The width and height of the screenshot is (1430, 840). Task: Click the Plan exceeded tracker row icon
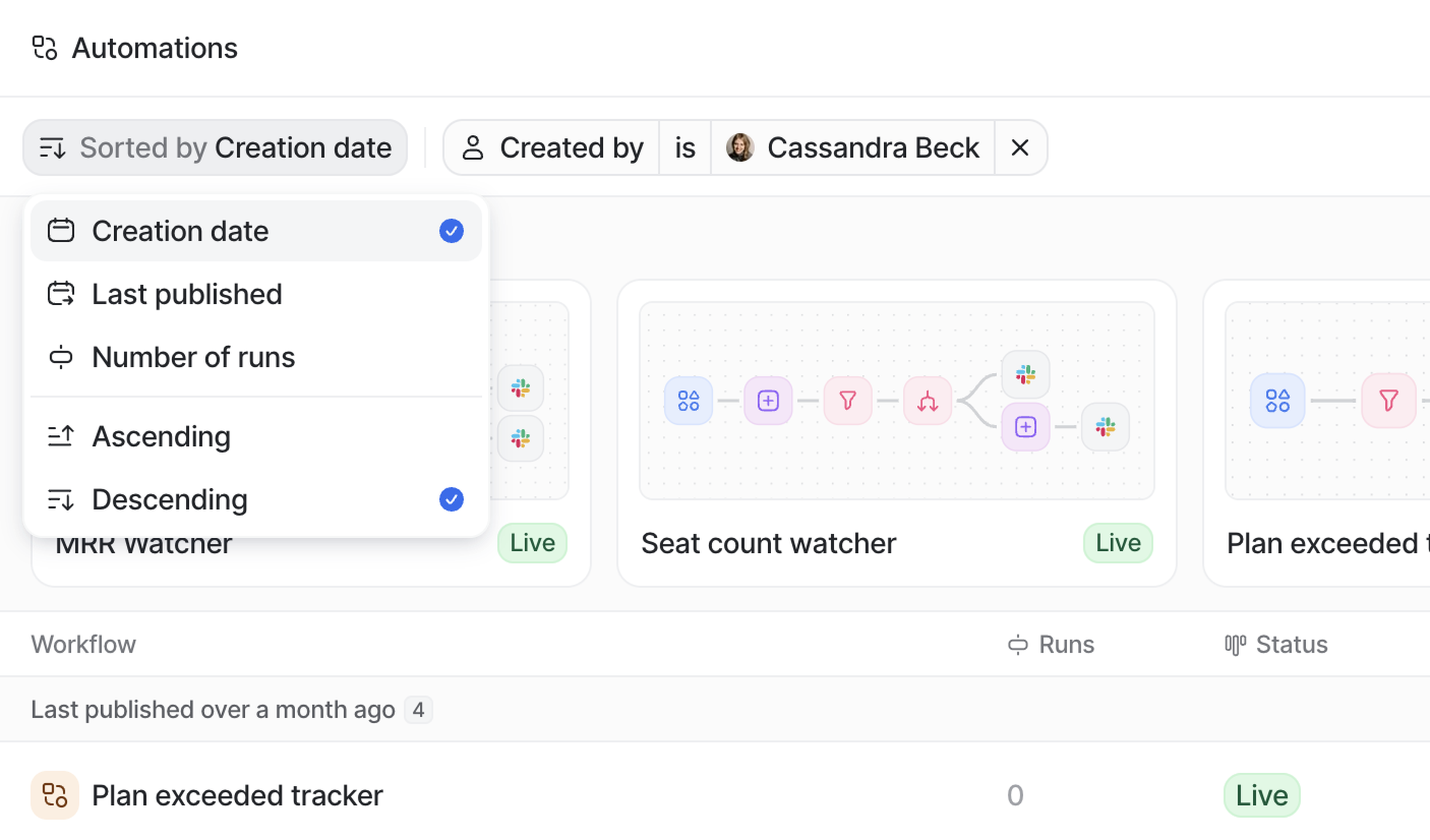click(54, 795)
